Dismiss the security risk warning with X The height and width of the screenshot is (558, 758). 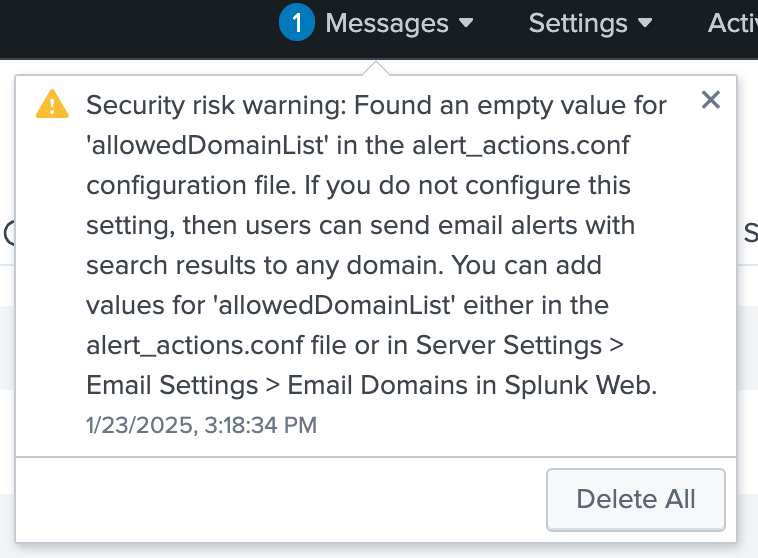(711, 100)
